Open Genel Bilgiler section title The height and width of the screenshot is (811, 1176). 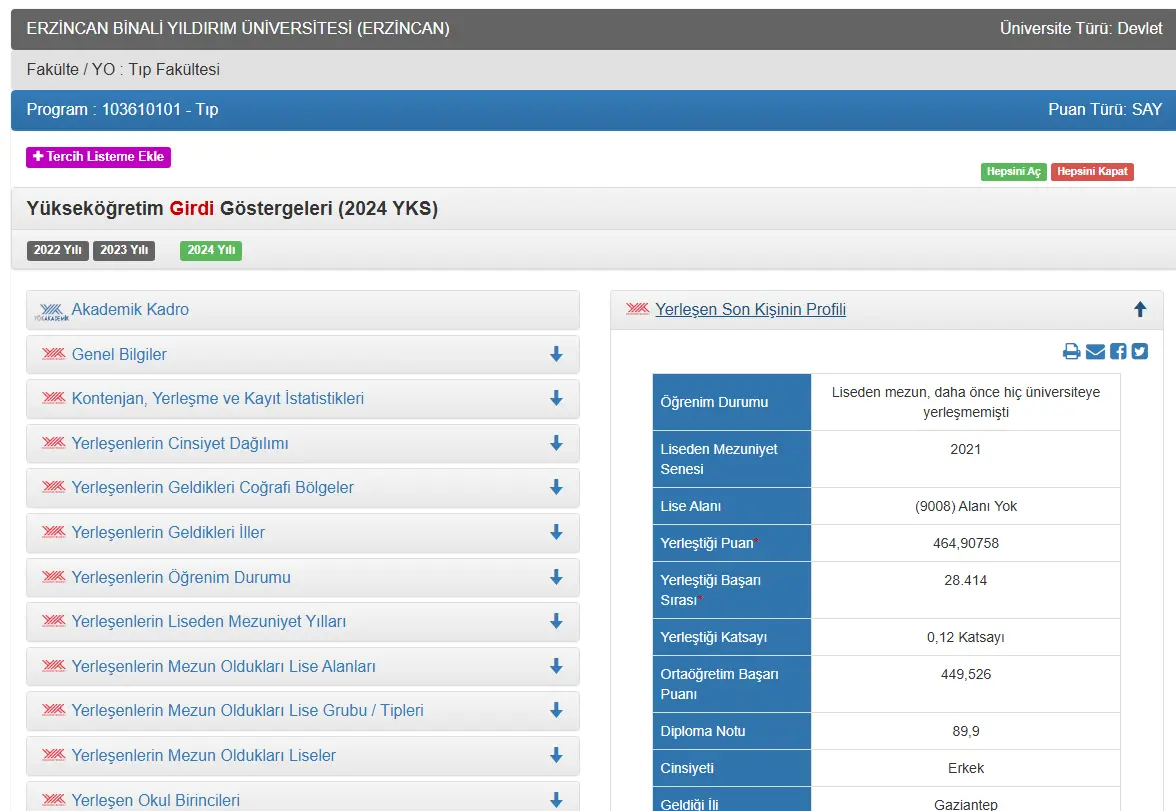[119, 354]
